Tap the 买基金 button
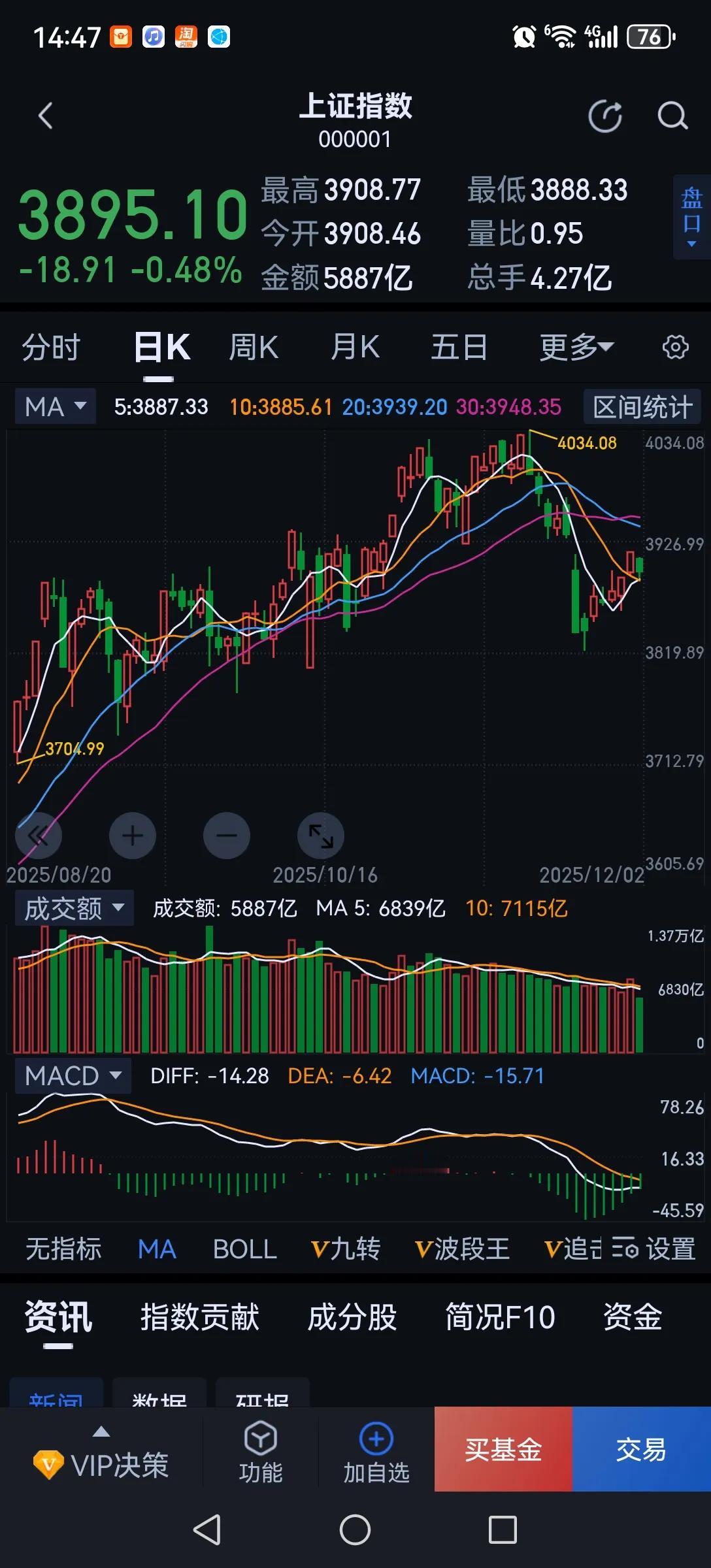Screen dimensions: 711x1568 pos(503,1449)
